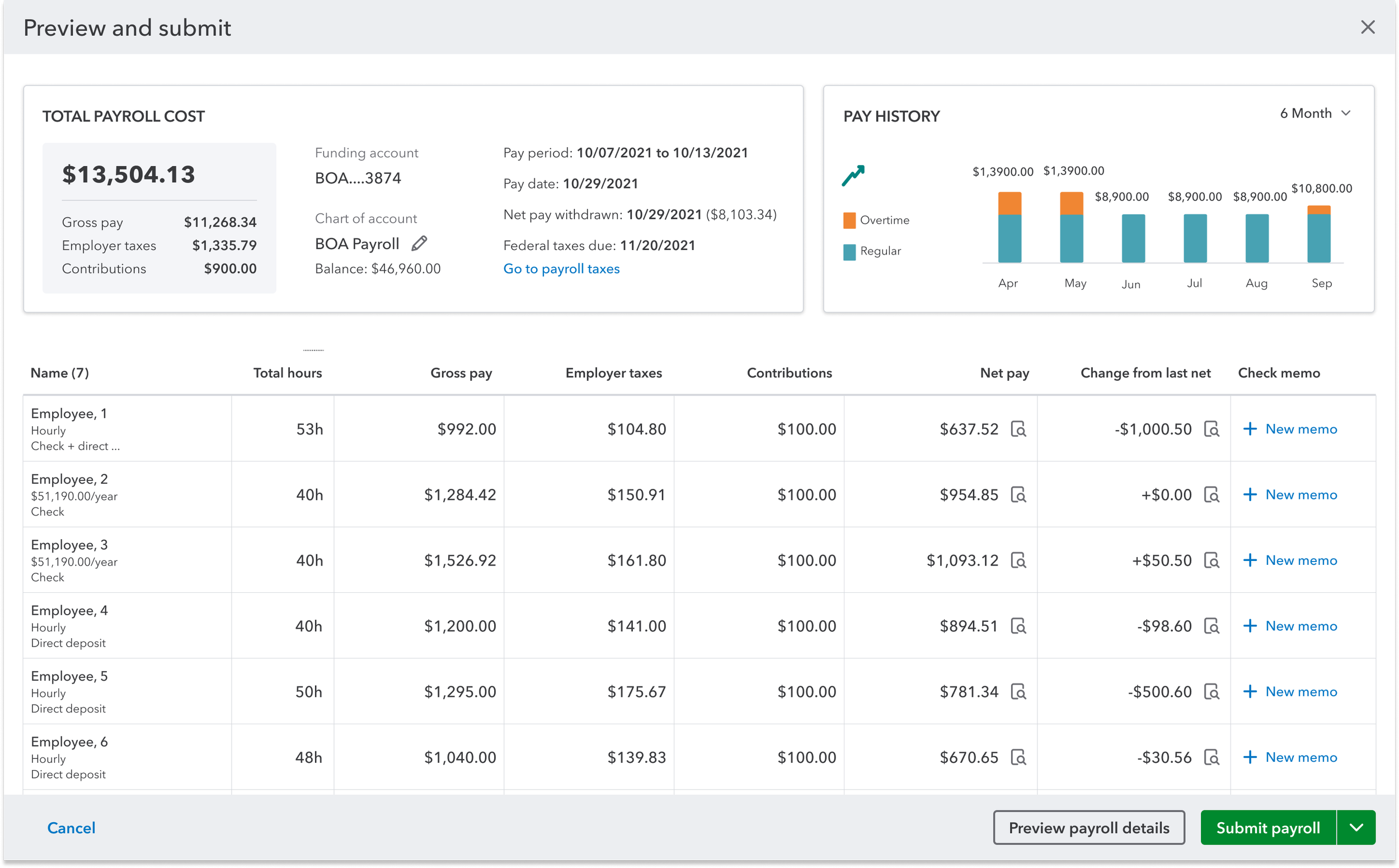Click the pay history upward trend arrow icon
The height and width of the screenshot is (868, 1399).
point(853,176)
